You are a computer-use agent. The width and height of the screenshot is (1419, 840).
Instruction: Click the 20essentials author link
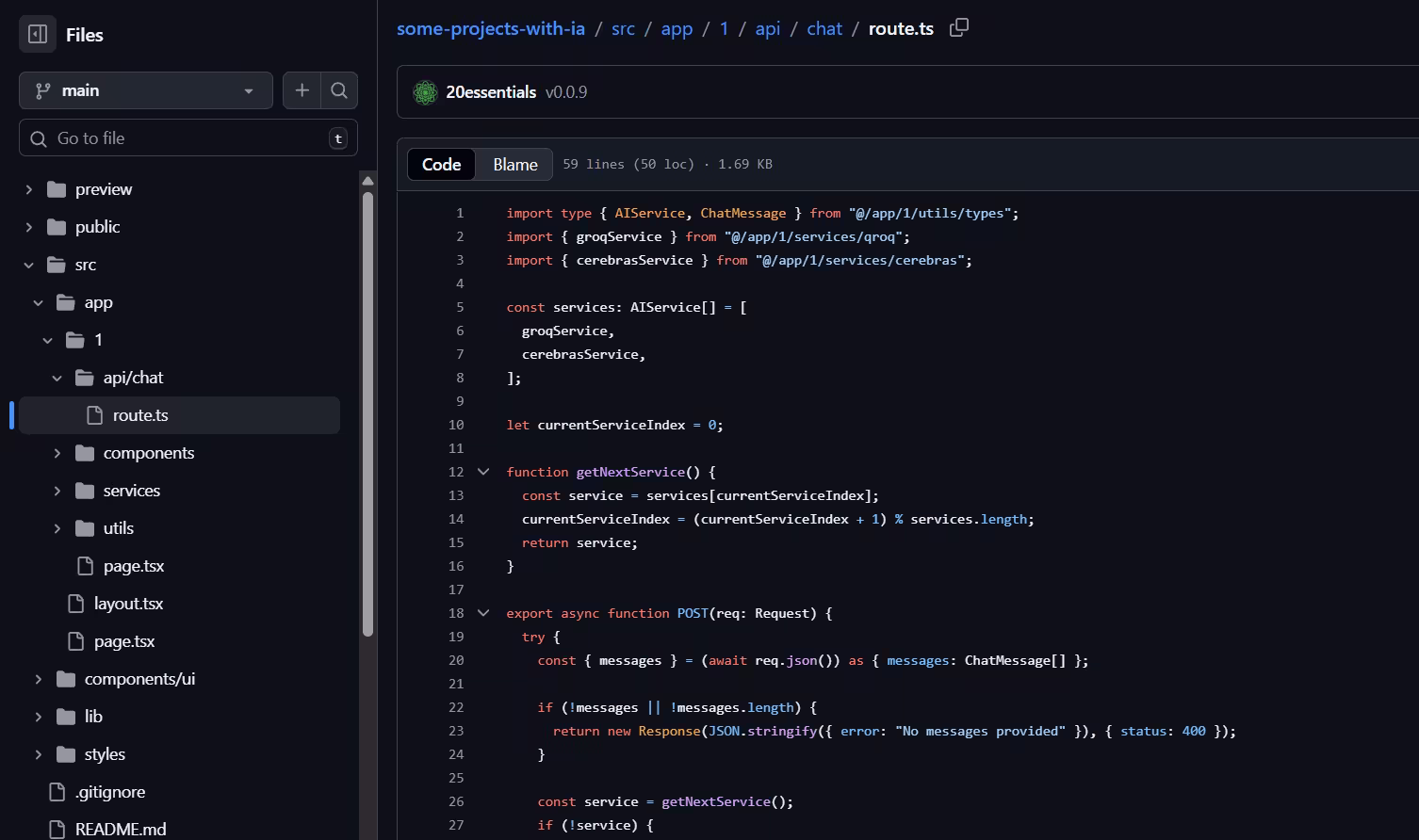tap(490, 92)
